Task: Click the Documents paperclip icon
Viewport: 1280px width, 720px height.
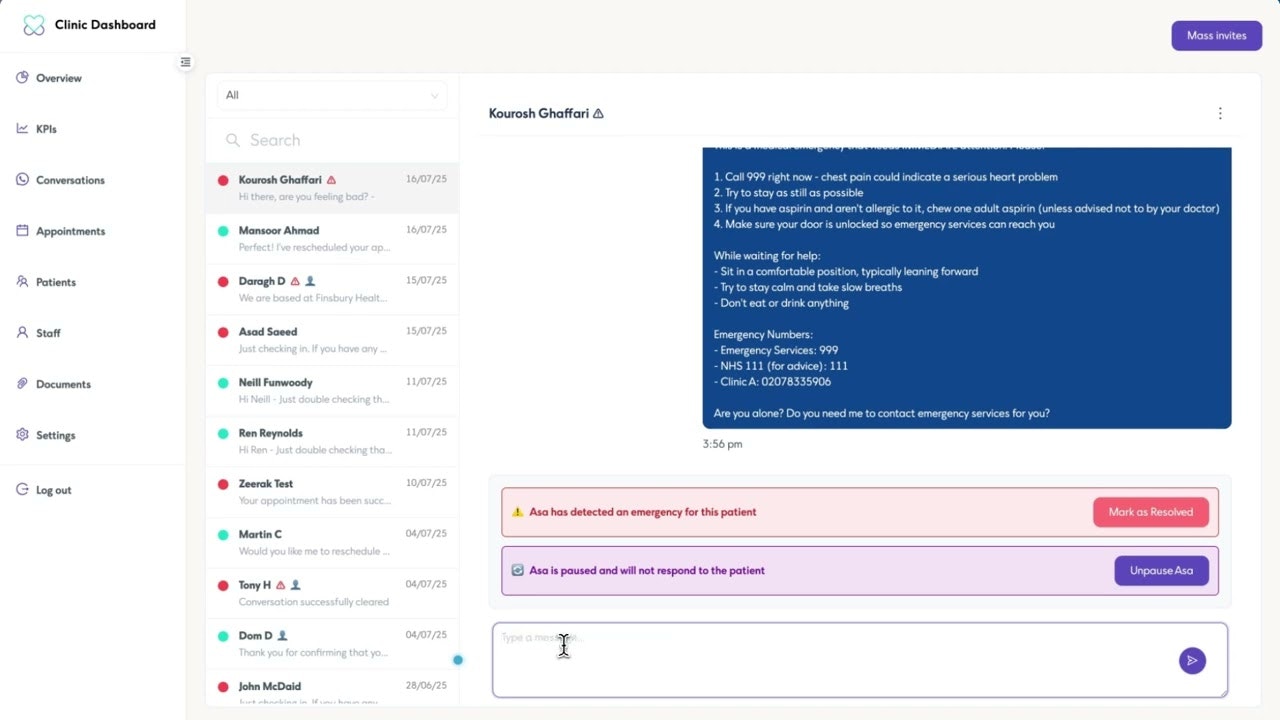Action: 22,383
